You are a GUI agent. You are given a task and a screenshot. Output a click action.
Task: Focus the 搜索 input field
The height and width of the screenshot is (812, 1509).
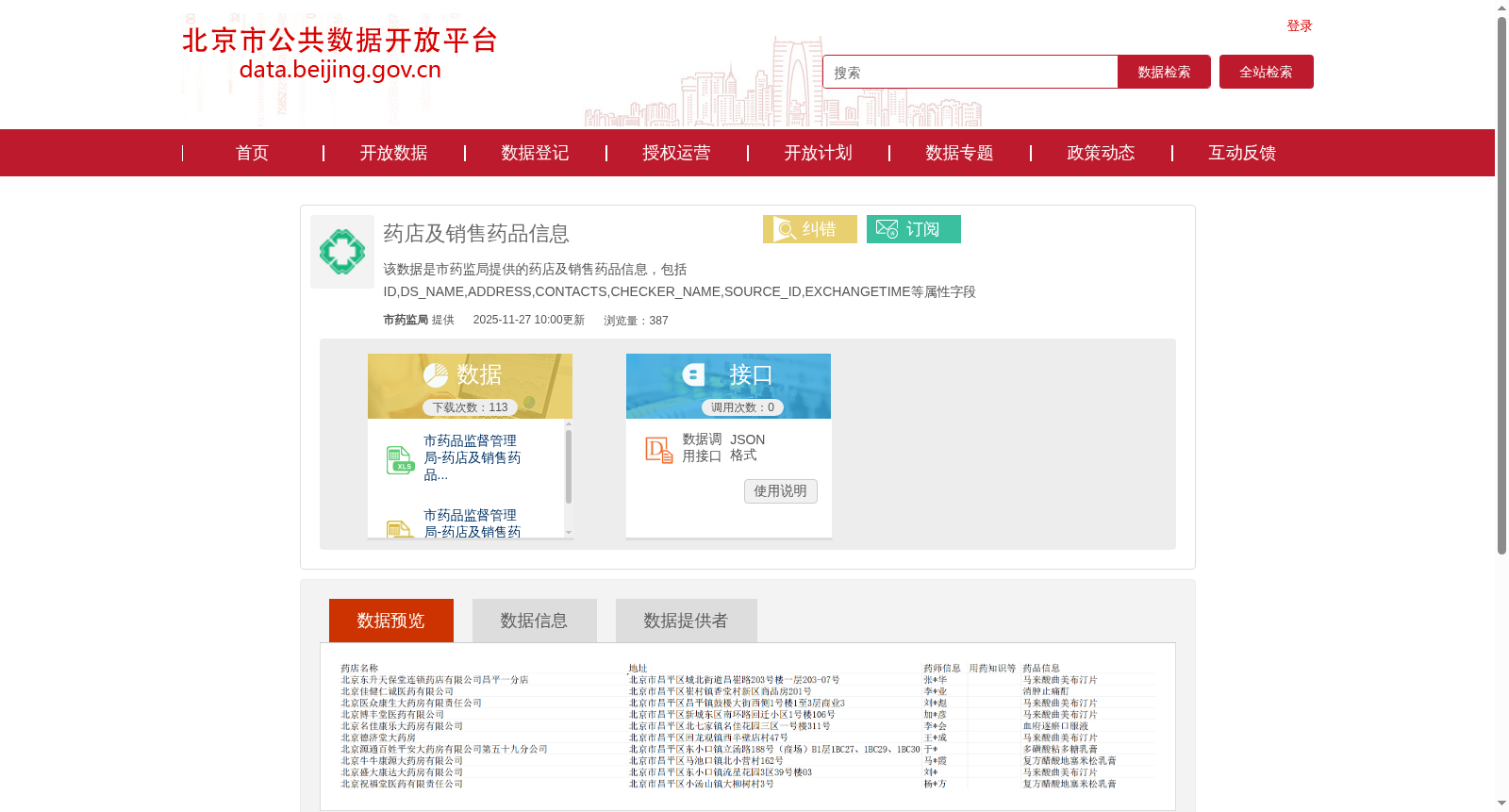(x=970, y=72)
